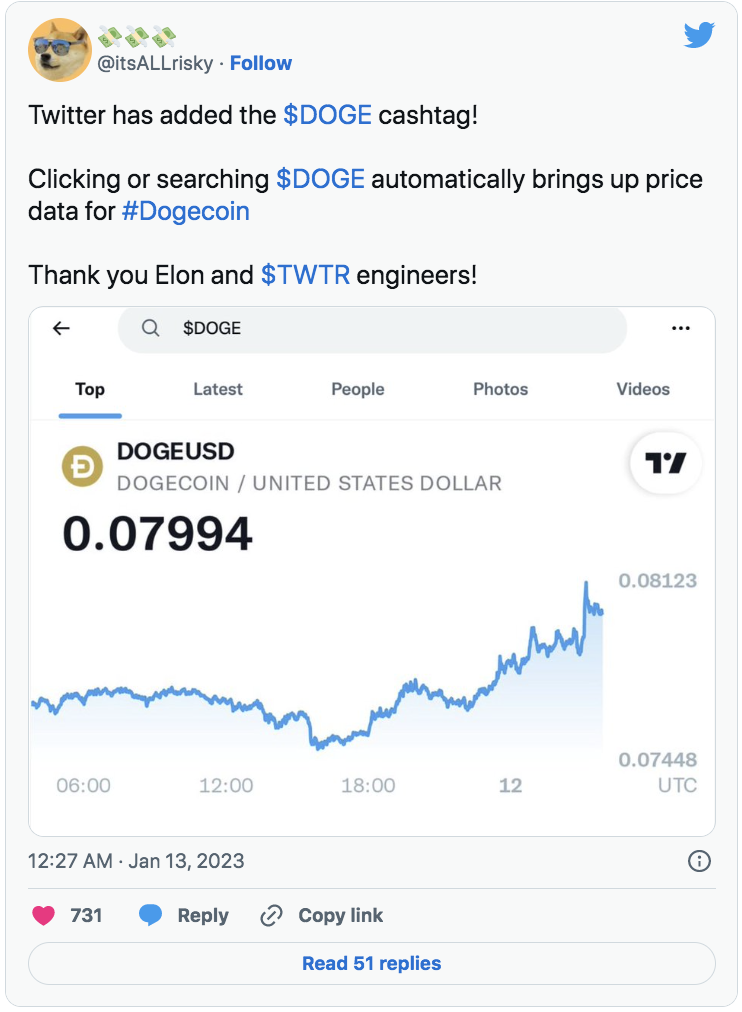The width and height of the screenshot is (742, 1012).
Task: Click the search magnifier icon
Action: tap(151, 328)
